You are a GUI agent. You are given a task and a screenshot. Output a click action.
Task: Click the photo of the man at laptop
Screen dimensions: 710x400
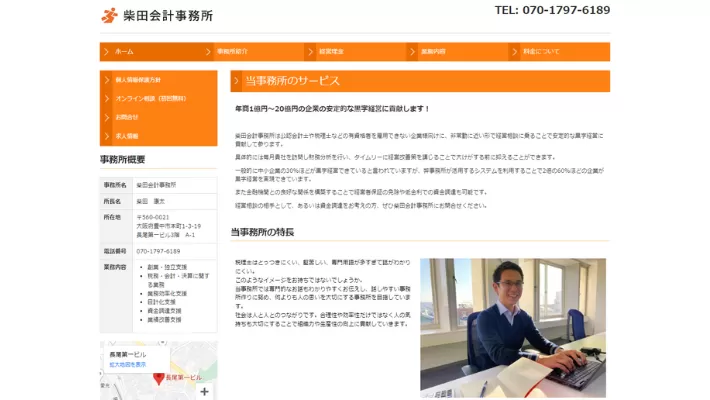pos(512,328)
